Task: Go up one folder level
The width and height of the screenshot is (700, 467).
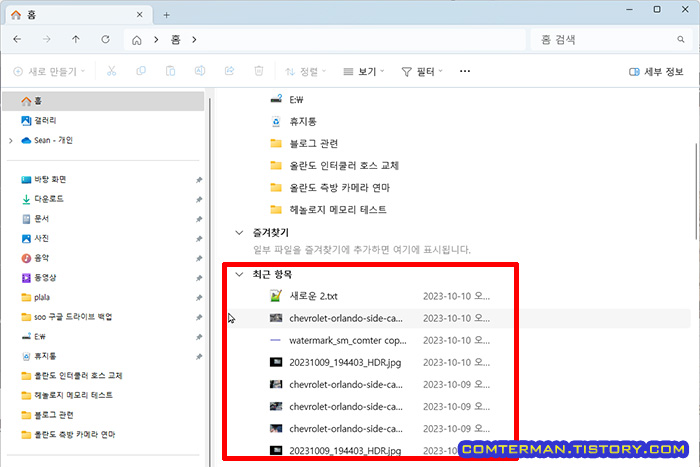Action: [x=76, y=39]
